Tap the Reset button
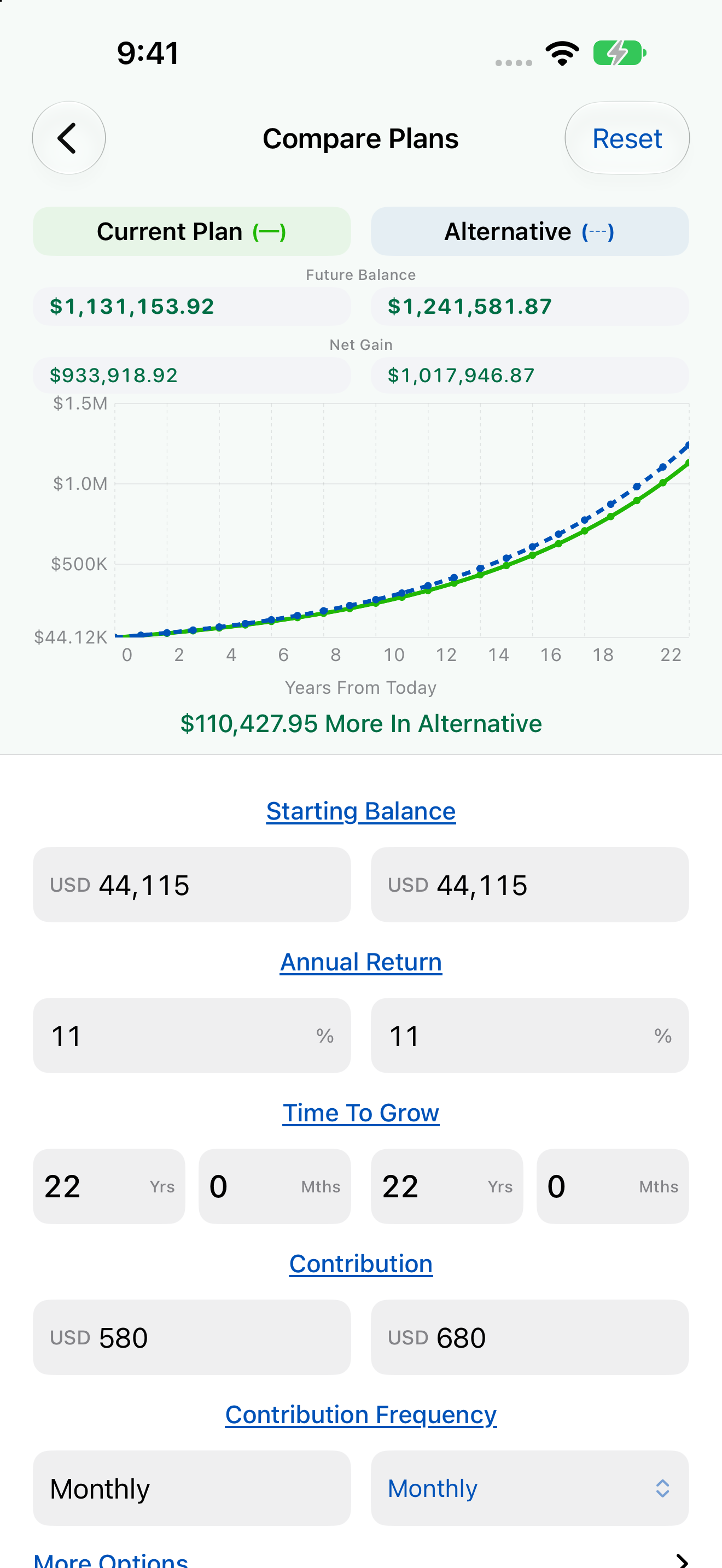Screen dimensions: 722x1568 (627, 138)
